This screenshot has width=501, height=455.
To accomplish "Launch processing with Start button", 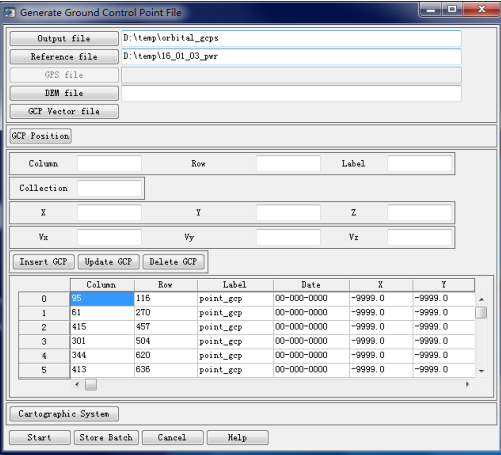I will [40, 438].
